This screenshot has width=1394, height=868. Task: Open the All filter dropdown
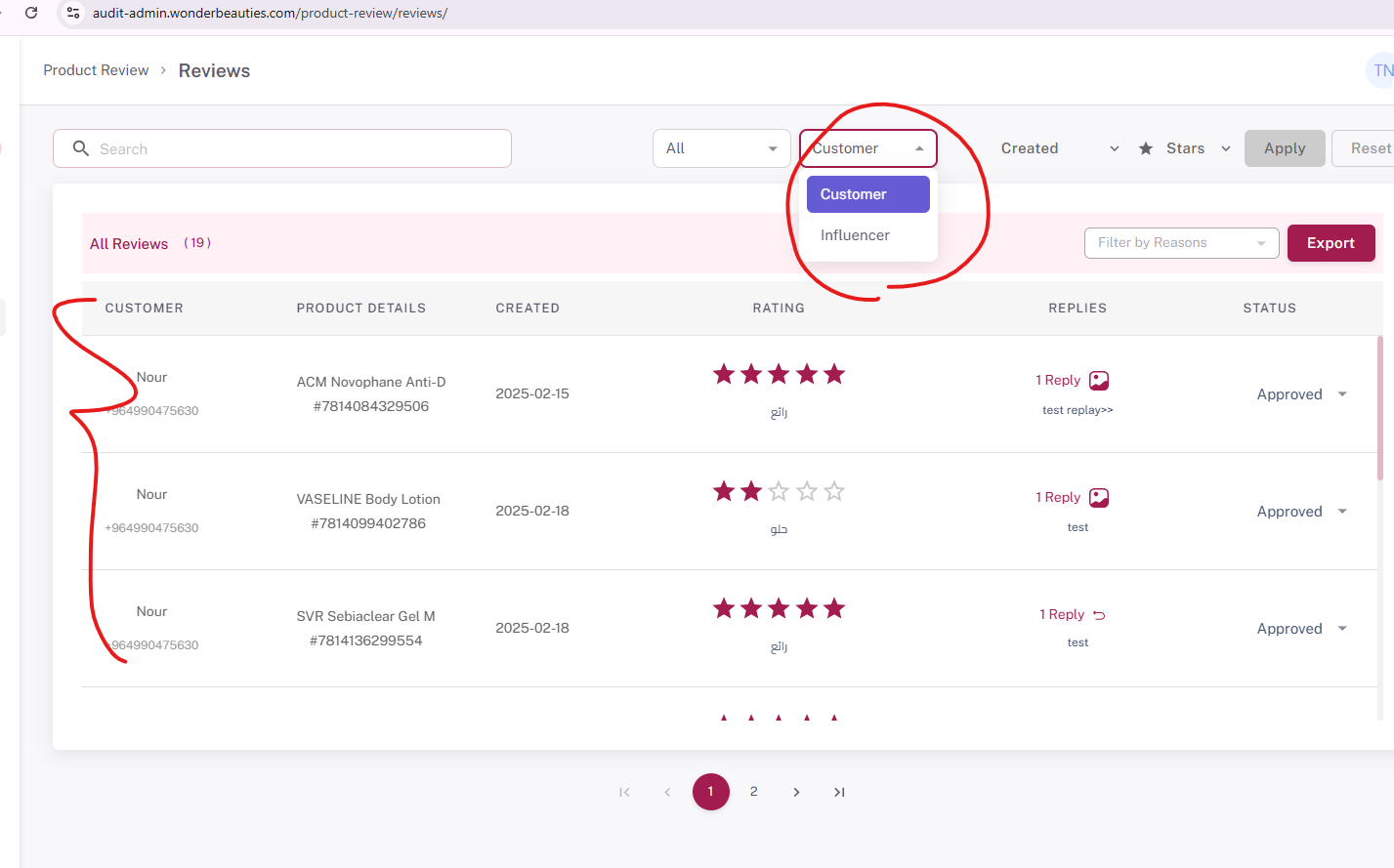click(x=721, y=148)
